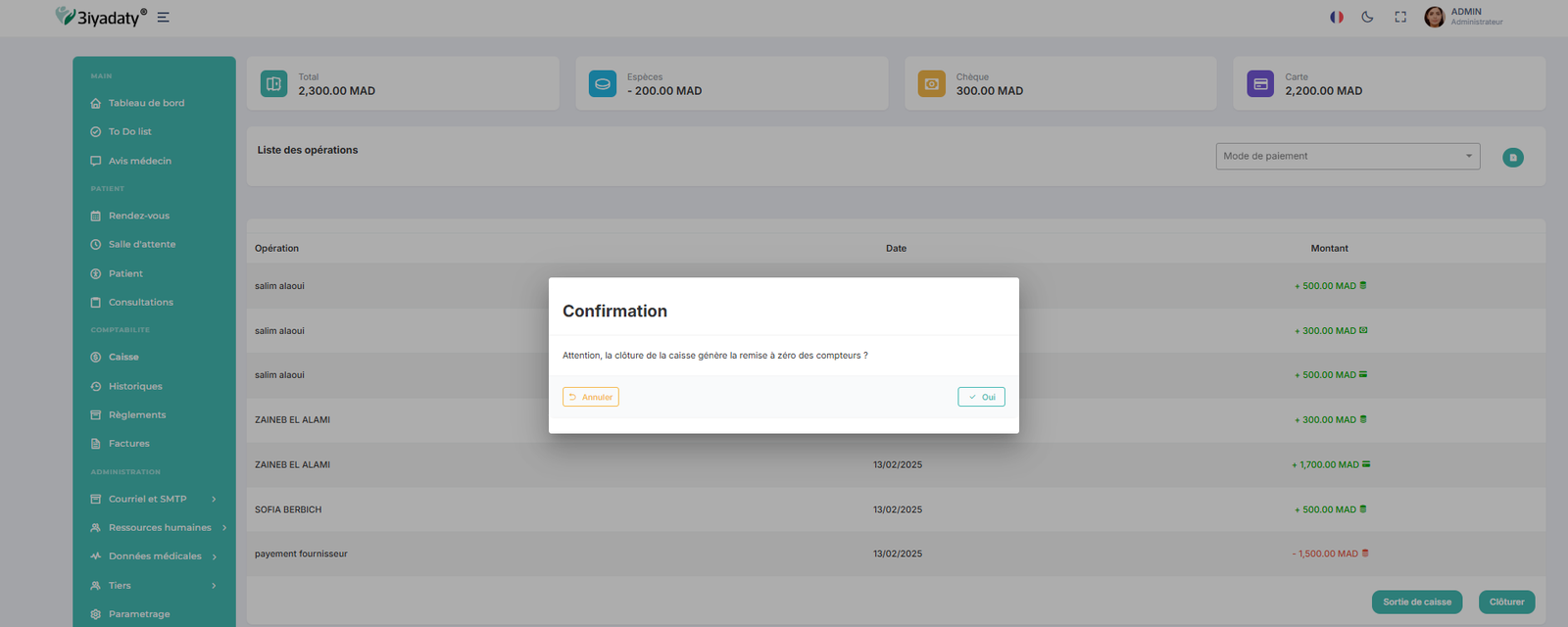Viewport: 1568px width, 627px height.
Task: Click the Chèque card icon
Action: click(931, 84)
